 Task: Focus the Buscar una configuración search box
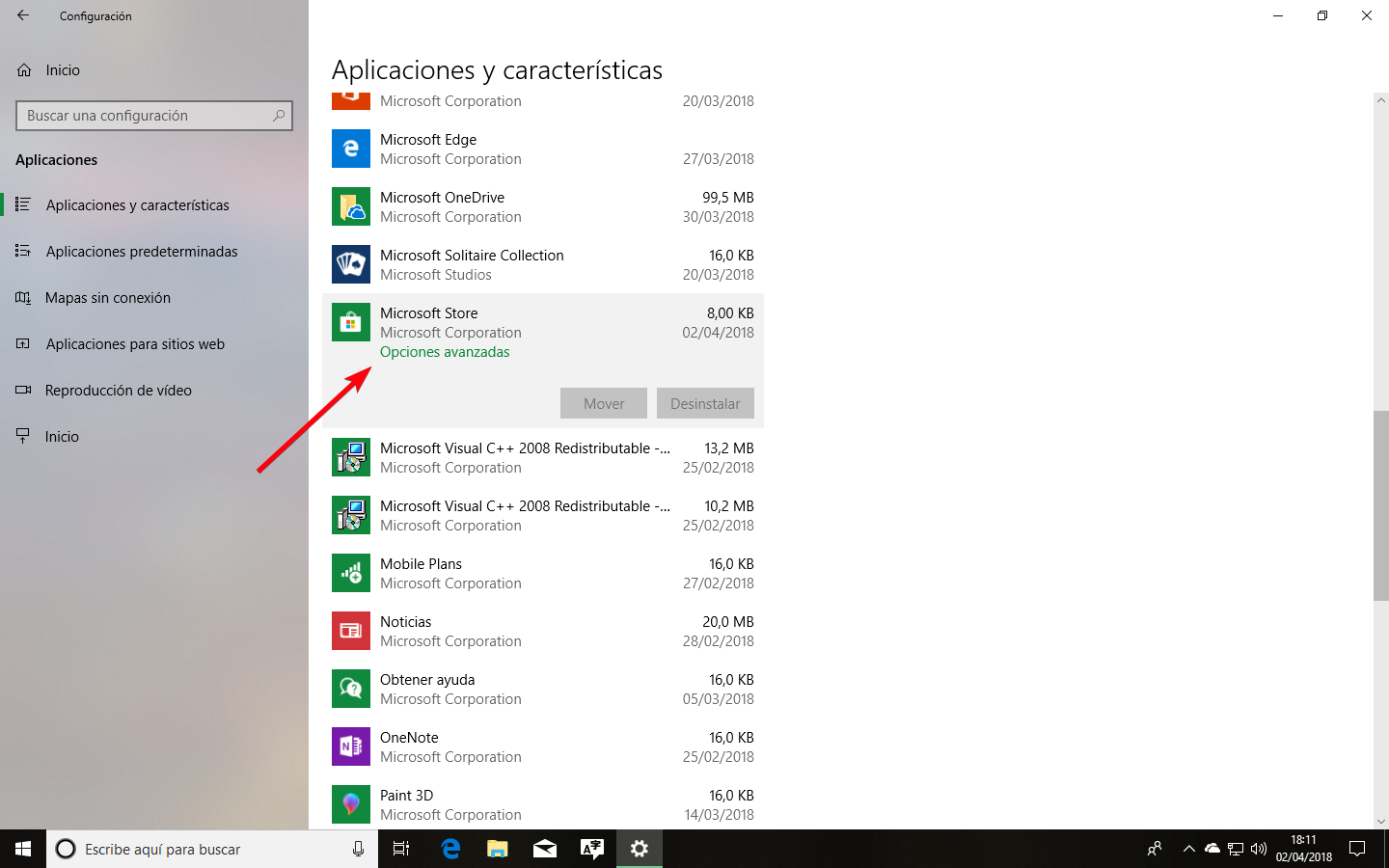click(x=154, y=116)
